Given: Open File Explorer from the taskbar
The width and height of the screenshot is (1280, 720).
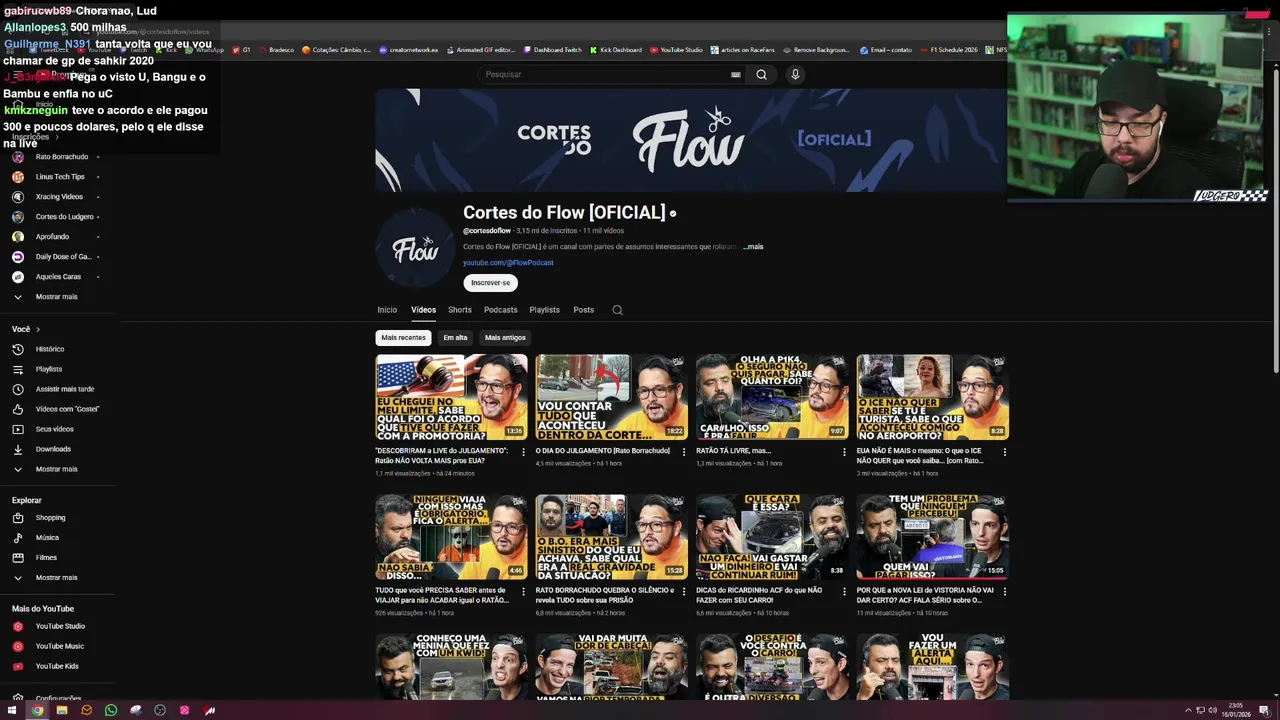Looking at the screenshot, I should tap(62, 710).
